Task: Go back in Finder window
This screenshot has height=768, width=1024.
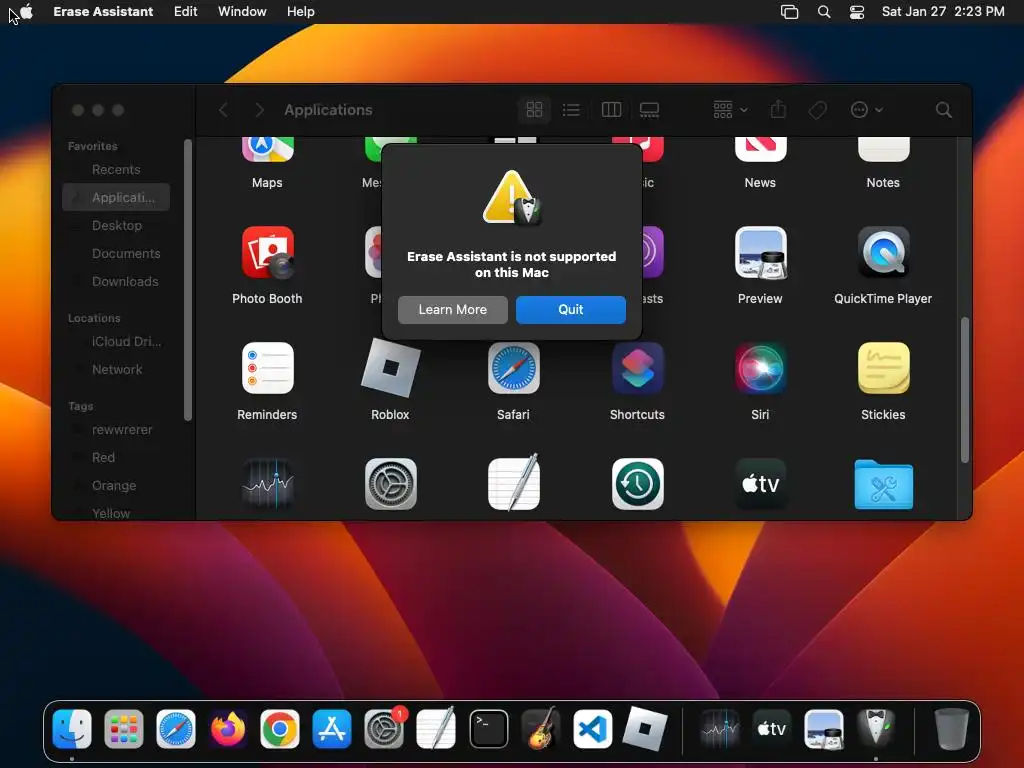Action: [x=223, y=110]
